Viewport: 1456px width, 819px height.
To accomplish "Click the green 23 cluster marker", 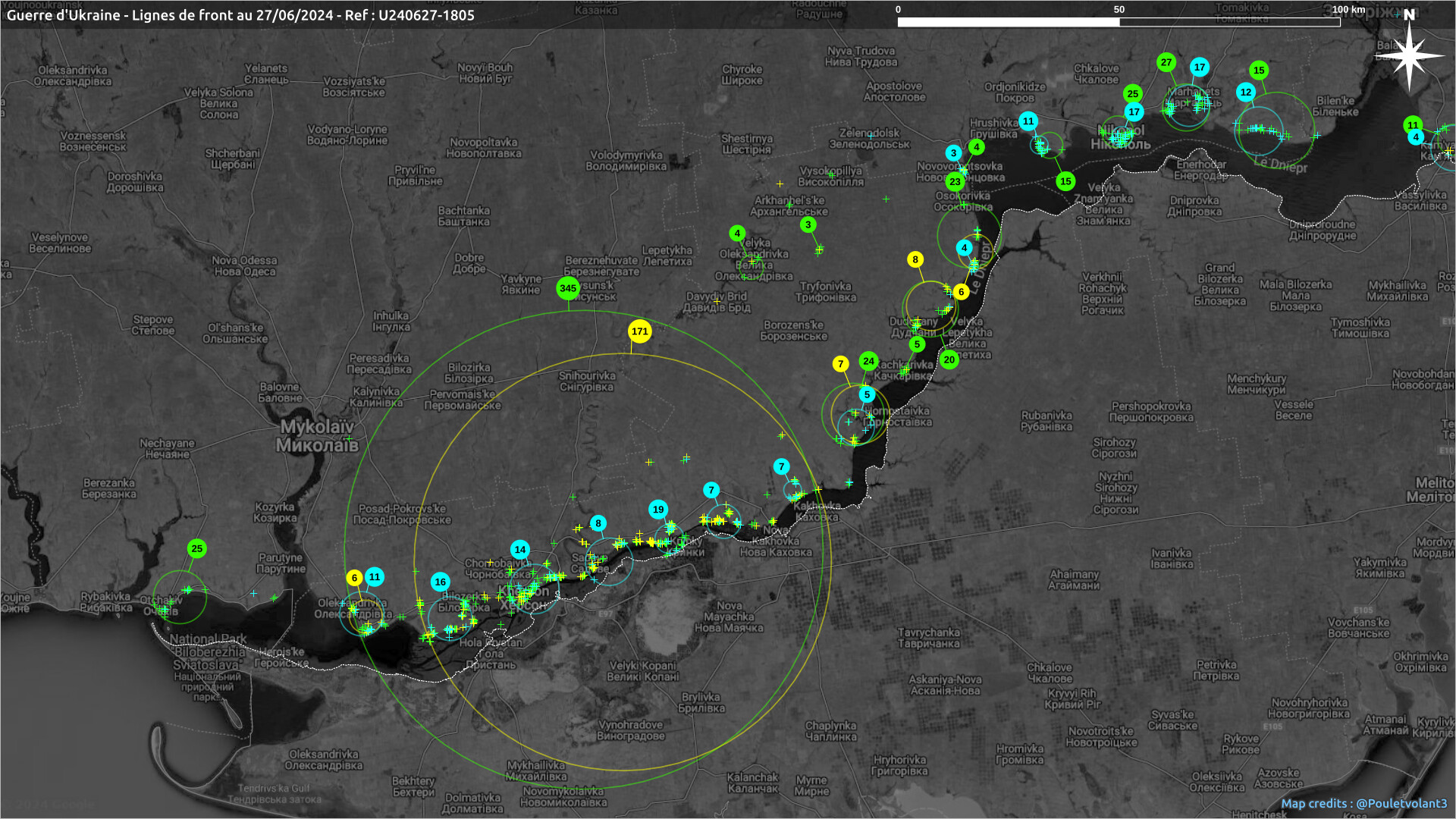I will point(955,181).
